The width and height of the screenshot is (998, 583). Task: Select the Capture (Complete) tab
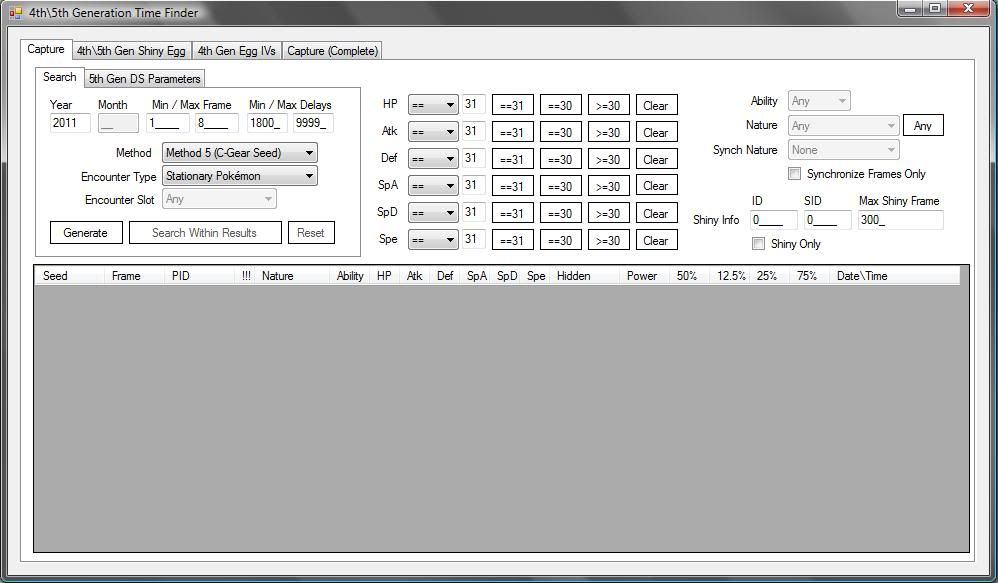332,51
